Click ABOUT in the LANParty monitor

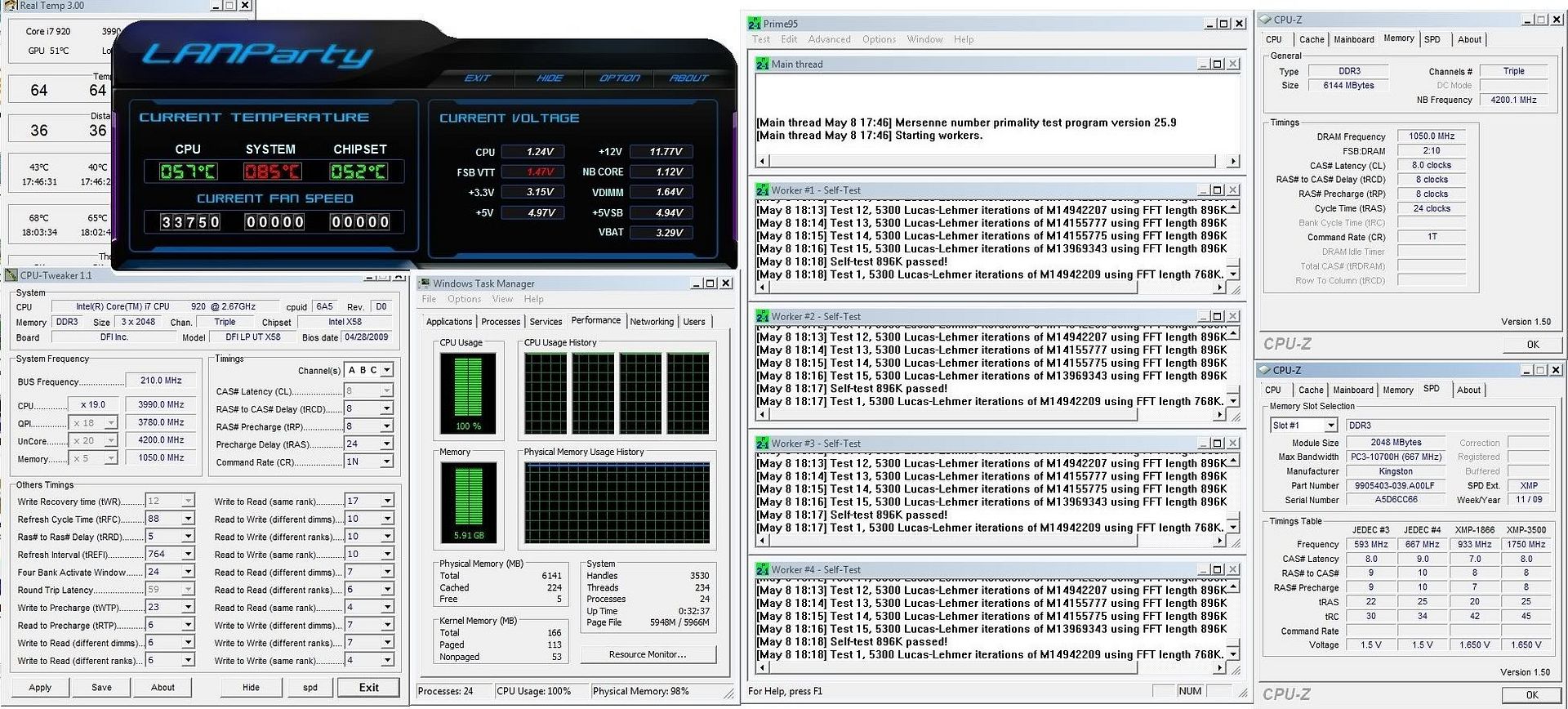pyautogui.click(x=688, y=78)
